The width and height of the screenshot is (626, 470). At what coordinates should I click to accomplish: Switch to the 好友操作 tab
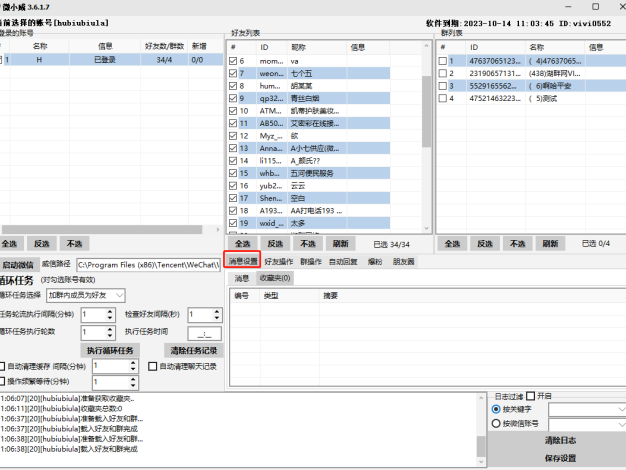click(x=279, y=261)
